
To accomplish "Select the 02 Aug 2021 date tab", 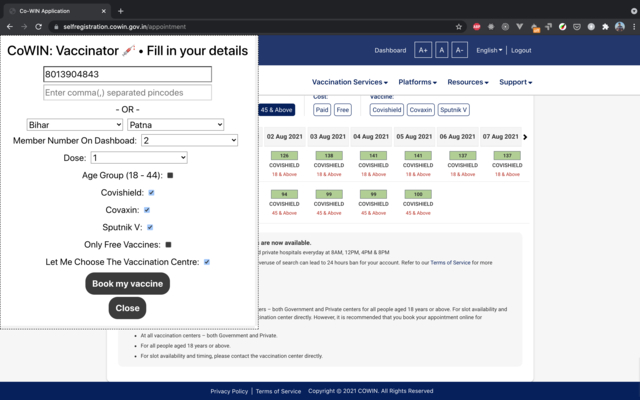I will (284, 137).
